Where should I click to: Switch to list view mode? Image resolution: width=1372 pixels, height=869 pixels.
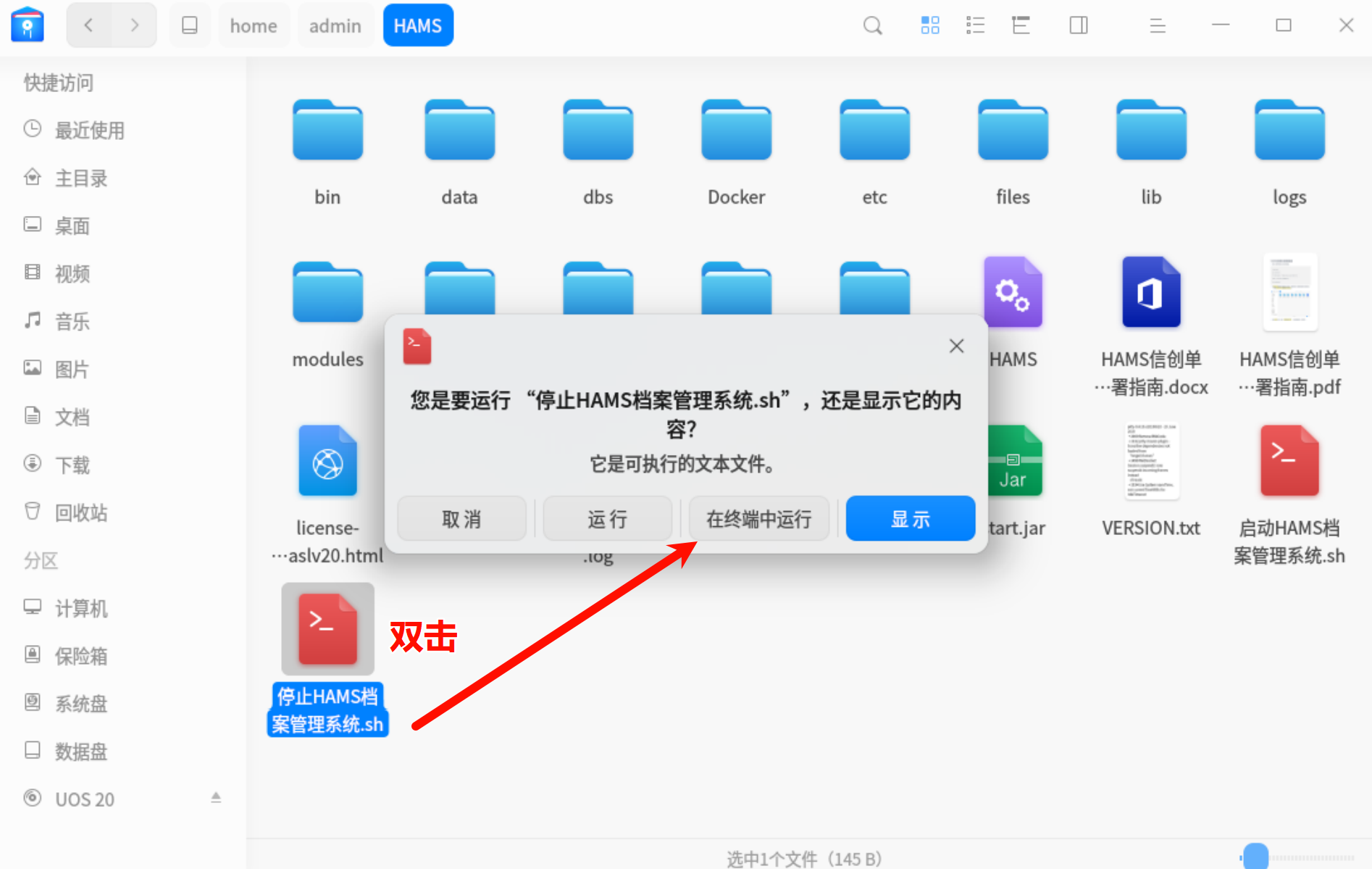pos(975,26)
